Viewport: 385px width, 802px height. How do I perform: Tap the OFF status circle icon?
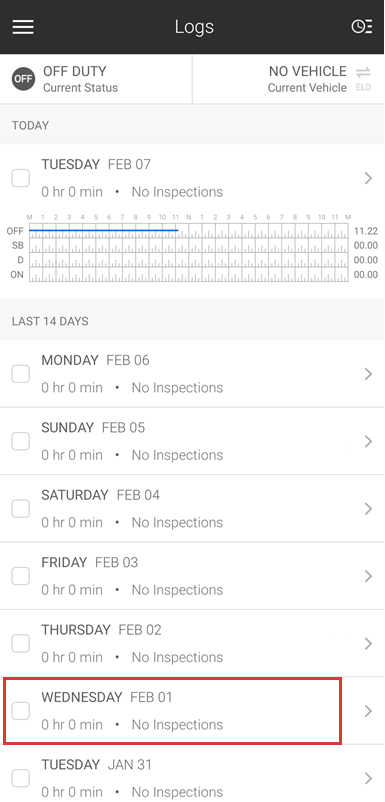point(23,79)
